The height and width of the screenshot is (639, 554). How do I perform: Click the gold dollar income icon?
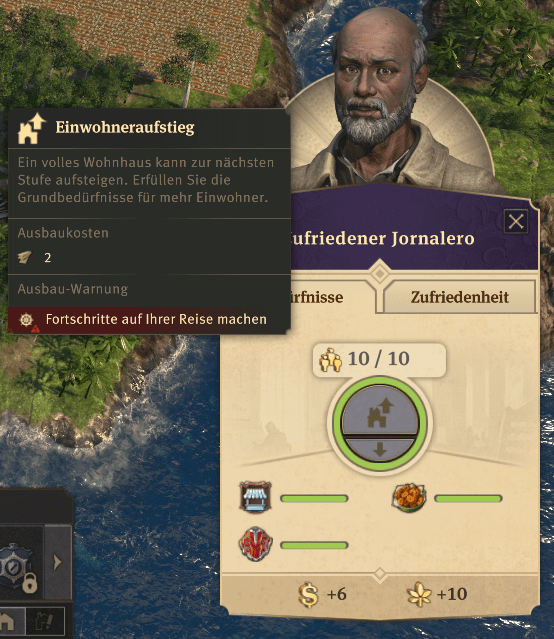[x=308, y=595]
